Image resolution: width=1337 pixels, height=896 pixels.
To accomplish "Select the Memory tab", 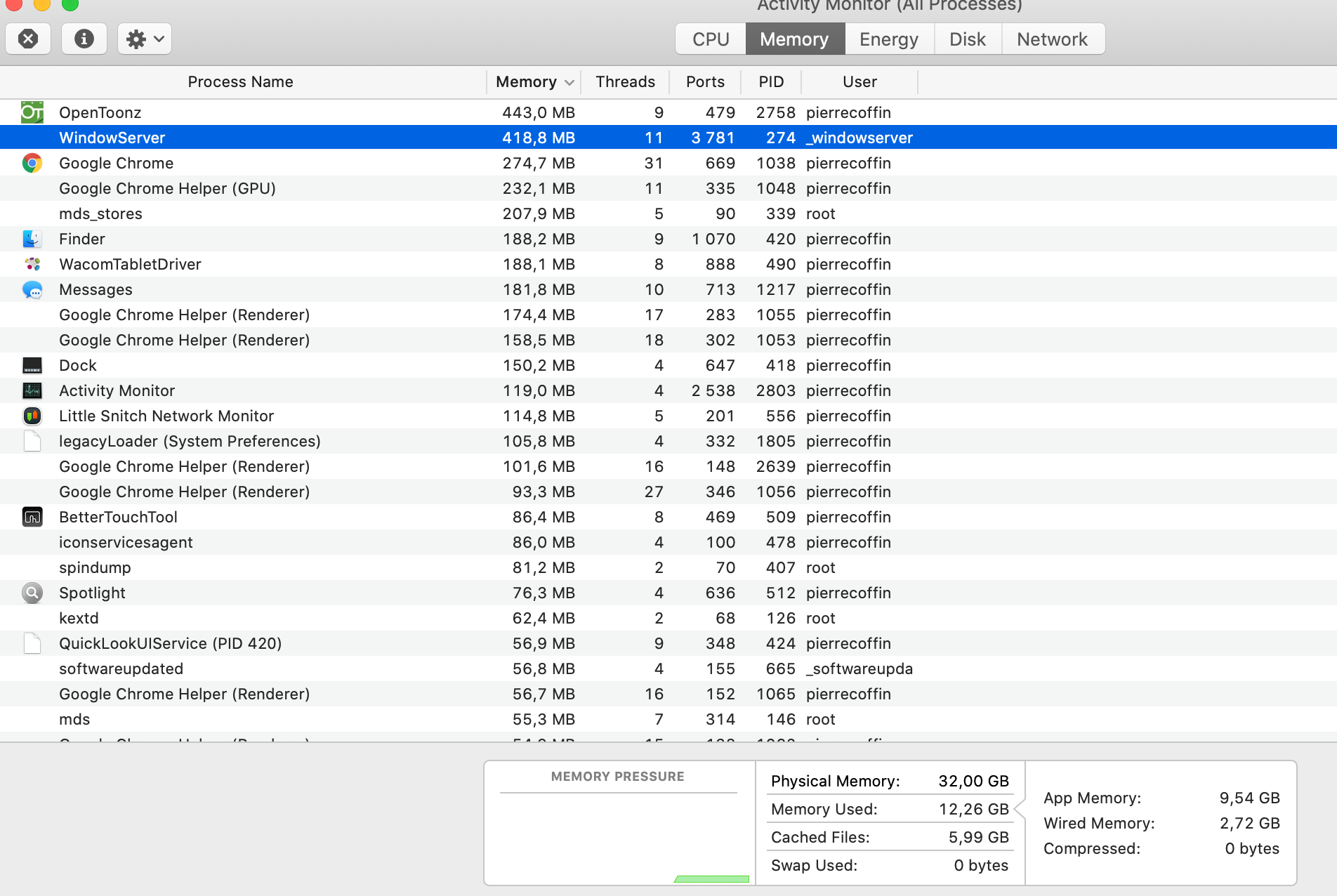I will 794,39.
